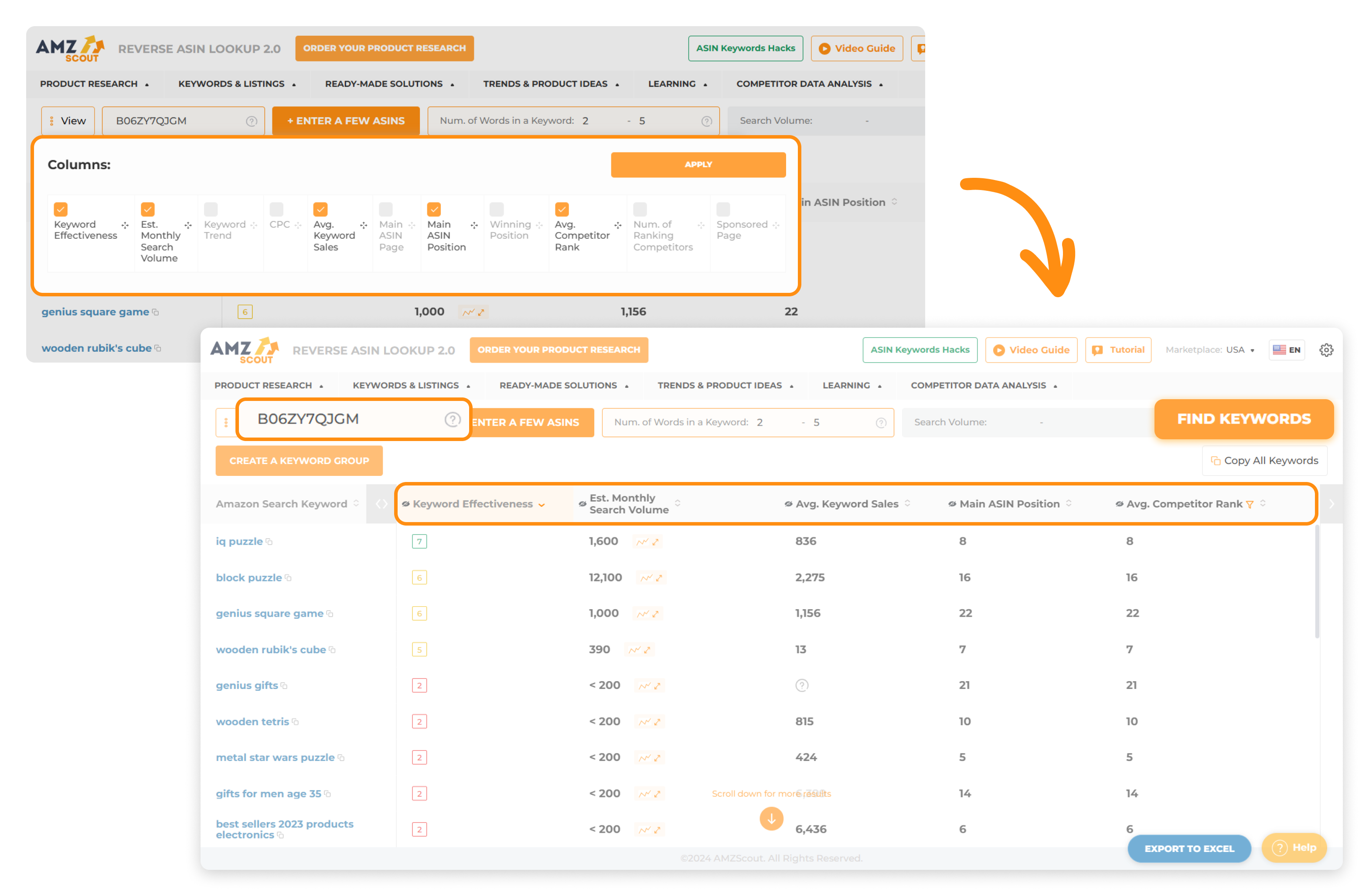1369x896 pixels.
Task: Click question mark icon in ASIN field
Action: click(x=452, y=419)
